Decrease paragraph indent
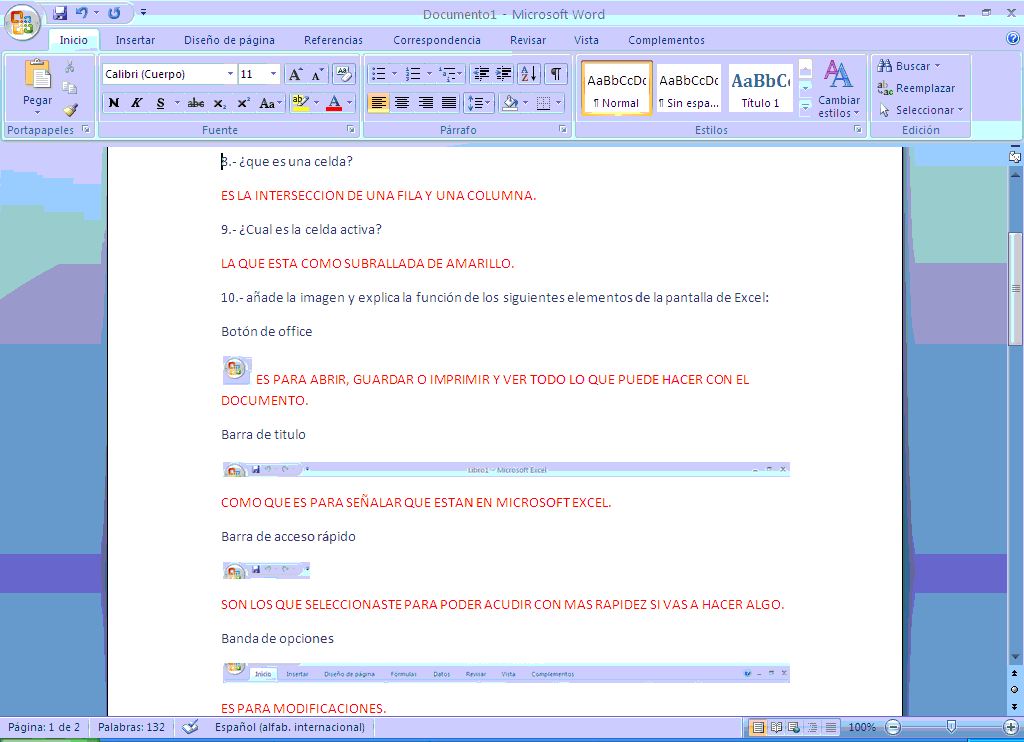 [481, 74]
